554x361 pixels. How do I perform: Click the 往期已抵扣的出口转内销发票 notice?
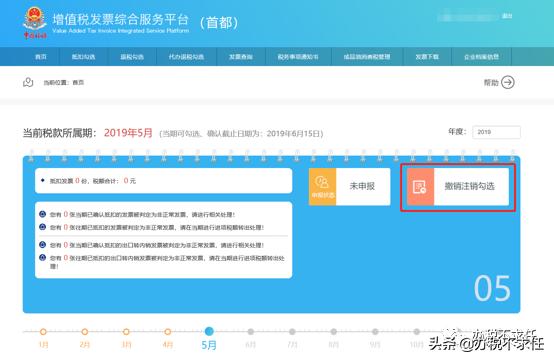167,262
